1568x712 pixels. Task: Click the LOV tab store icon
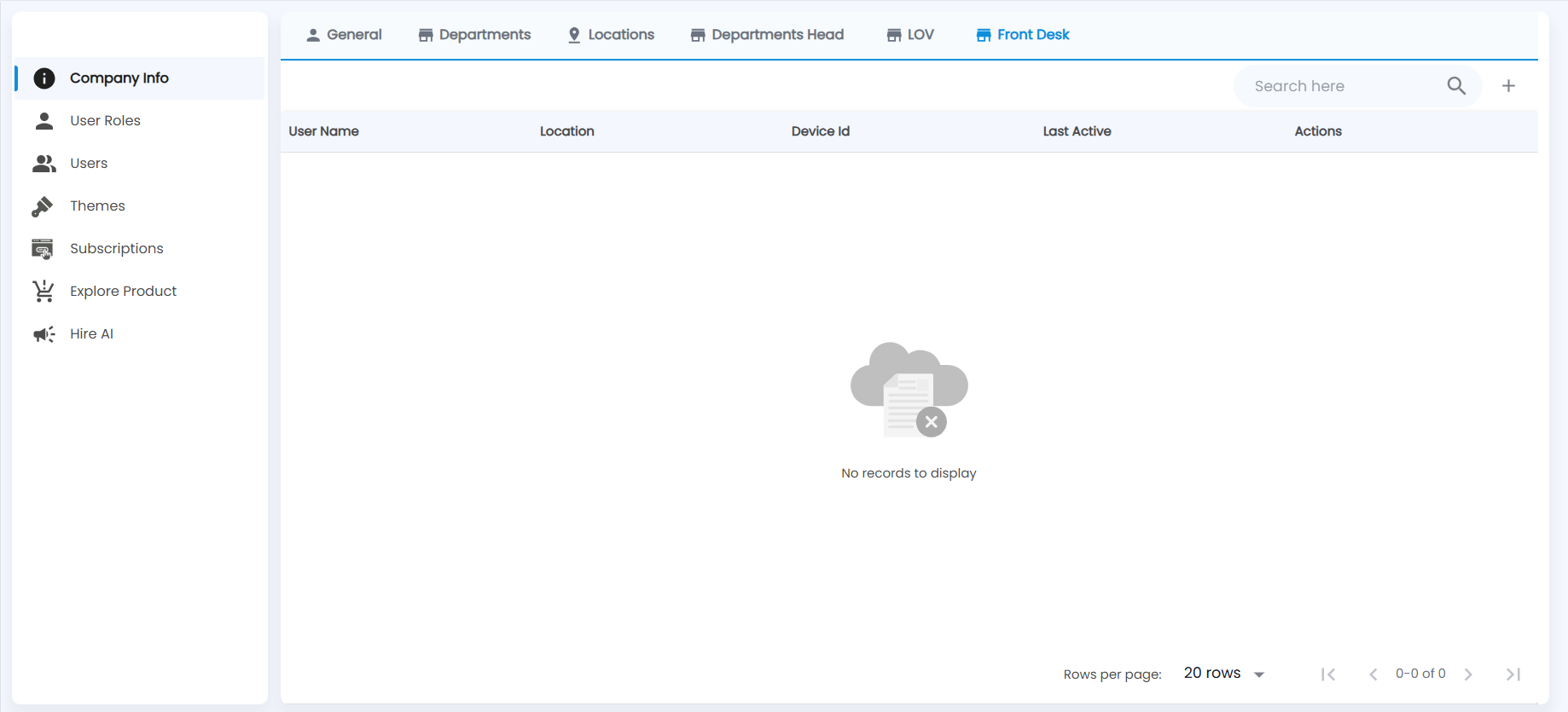click(x=894, y=35)
